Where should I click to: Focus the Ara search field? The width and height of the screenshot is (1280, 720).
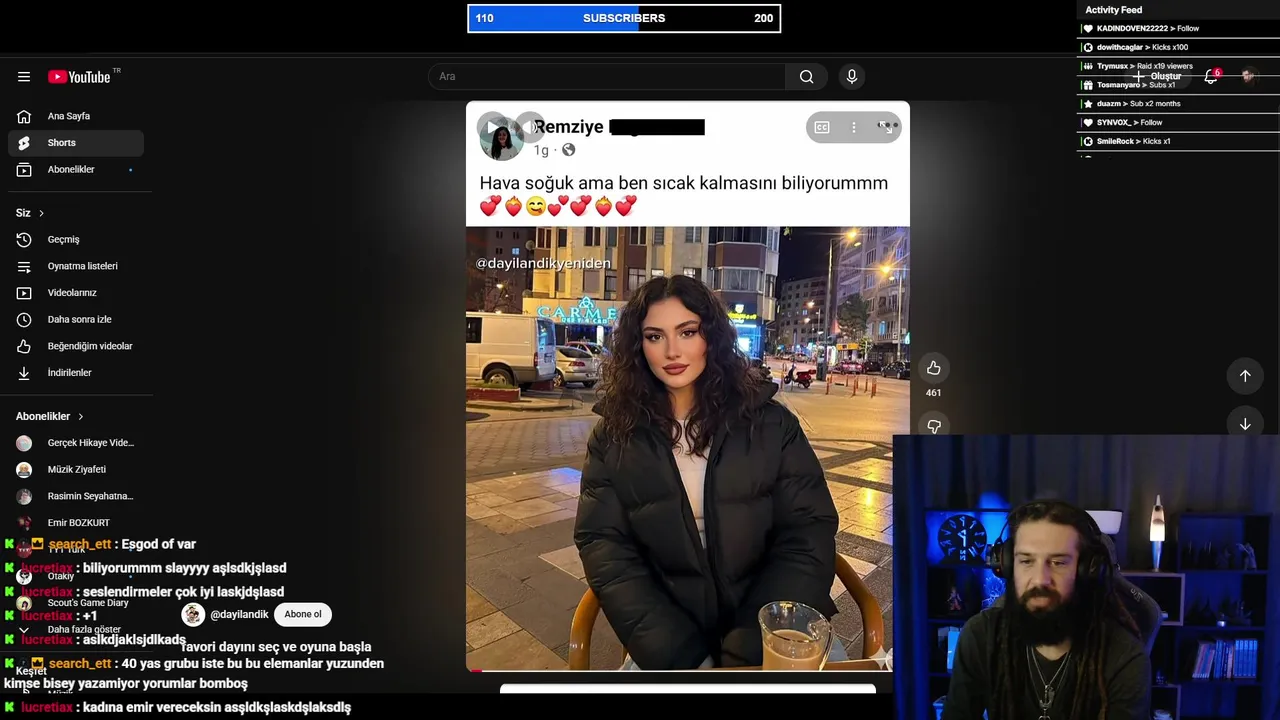[607, 77]
